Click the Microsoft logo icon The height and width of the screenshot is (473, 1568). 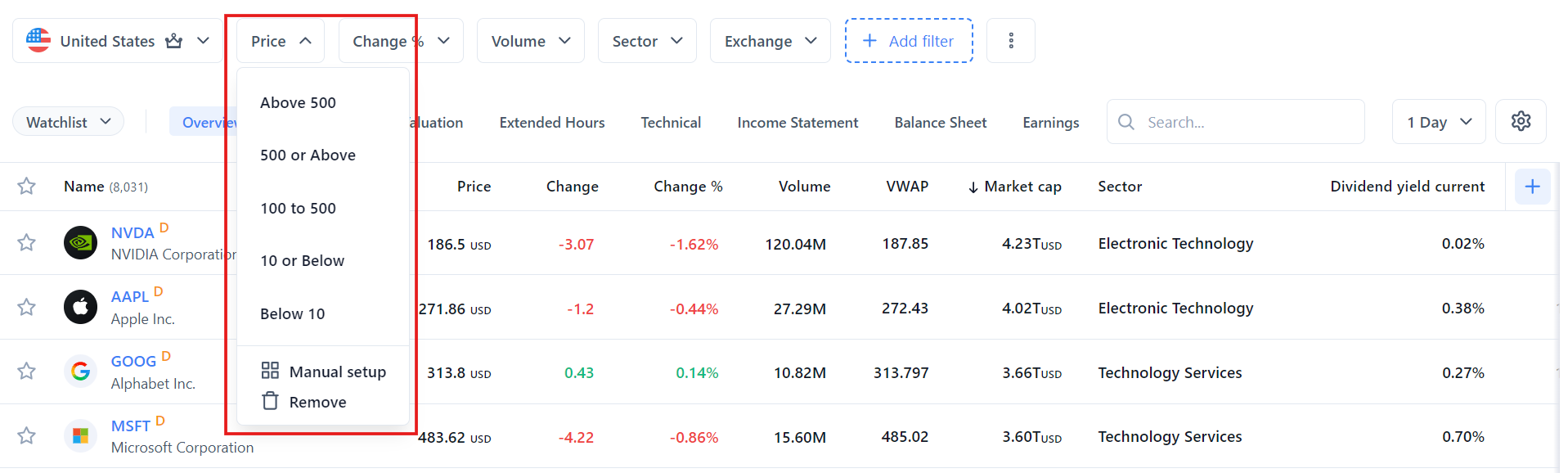coord(80,435)
